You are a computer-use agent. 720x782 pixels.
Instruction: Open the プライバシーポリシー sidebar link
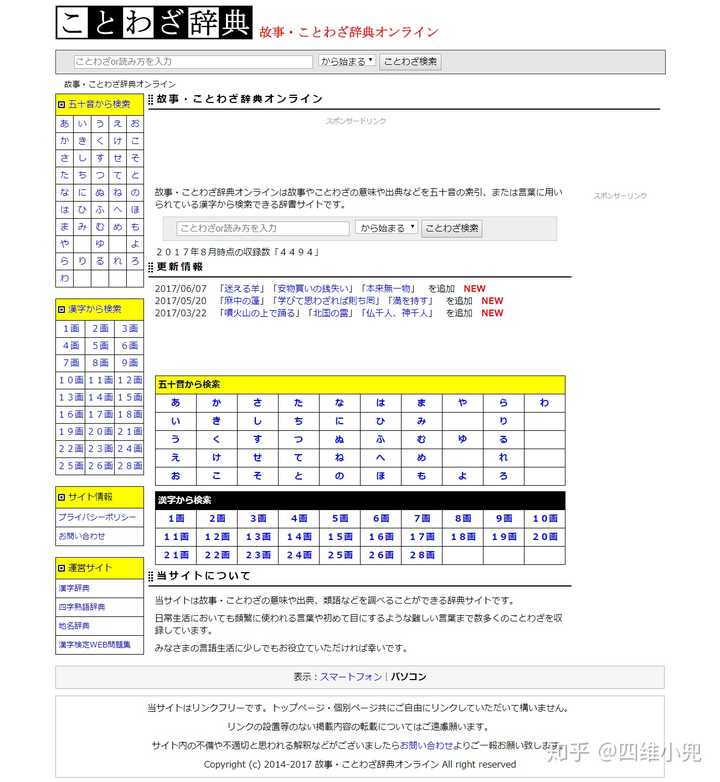(97, 517)
